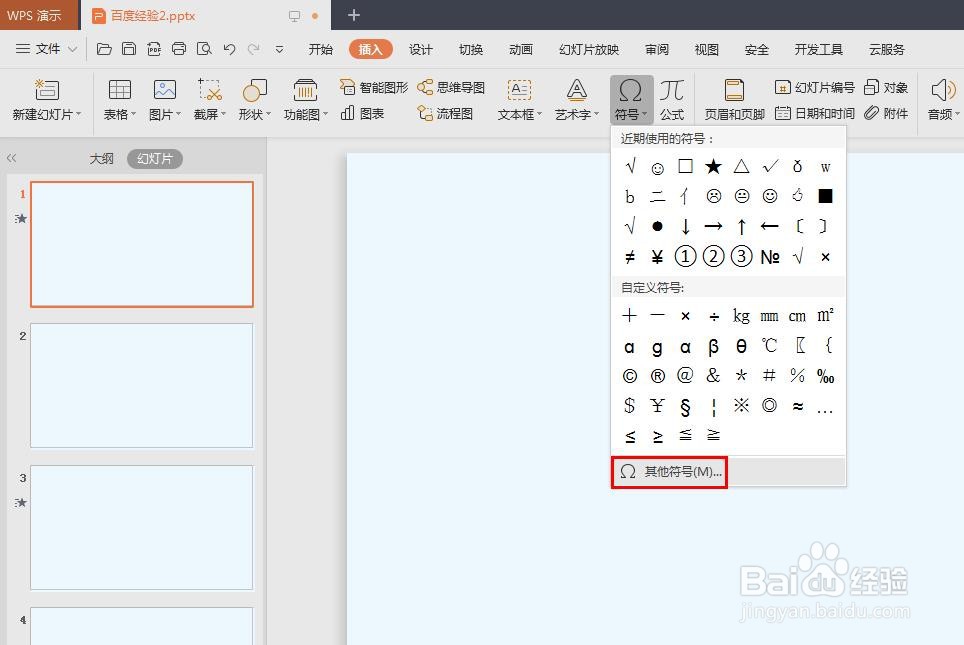Open the Table (表格) dropdown arrow
This screenshot has height=645, width=964.
click(x=133, y=114)
